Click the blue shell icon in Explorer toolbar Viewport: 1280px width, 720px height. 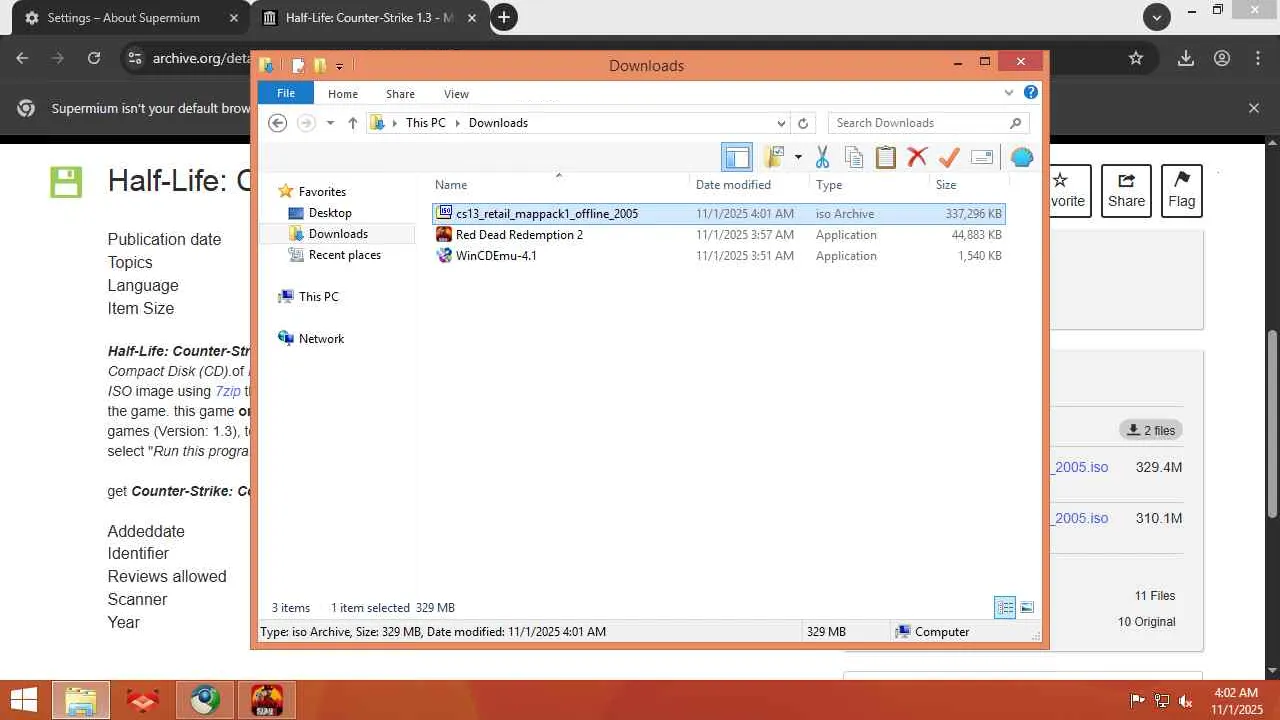pos(1021,157)
